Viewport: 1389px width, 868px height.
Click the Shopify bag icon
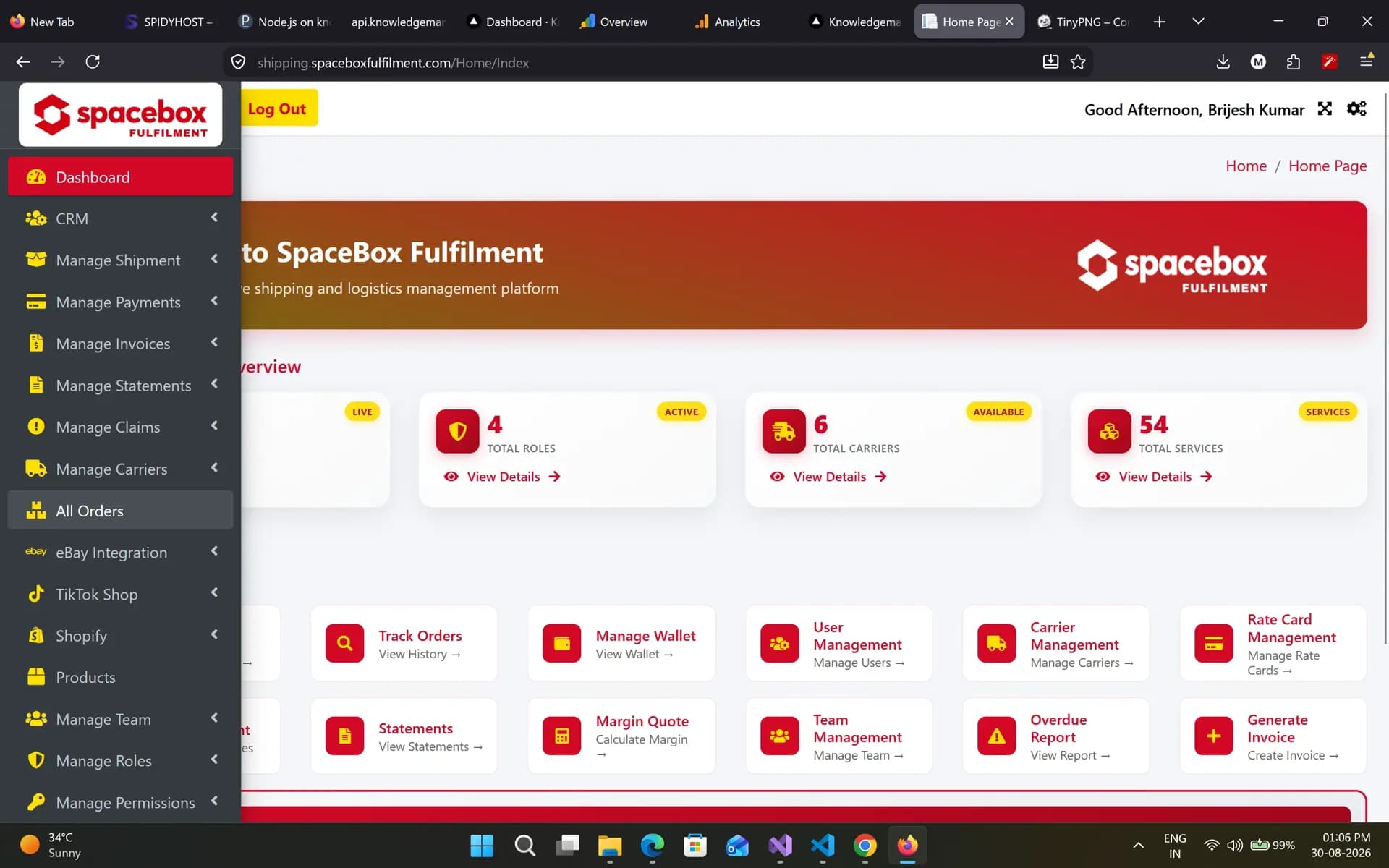click(36, 635)
